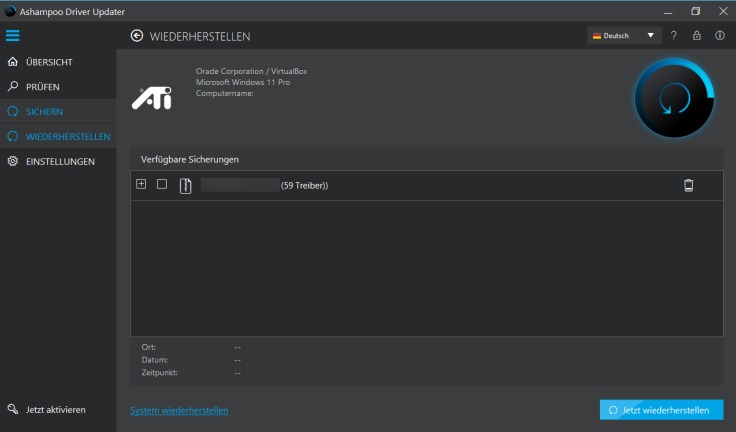Go back using the circled arrow icon
Image resolution: width=736 pixels, height=432 pixels.
click(137, 36)
